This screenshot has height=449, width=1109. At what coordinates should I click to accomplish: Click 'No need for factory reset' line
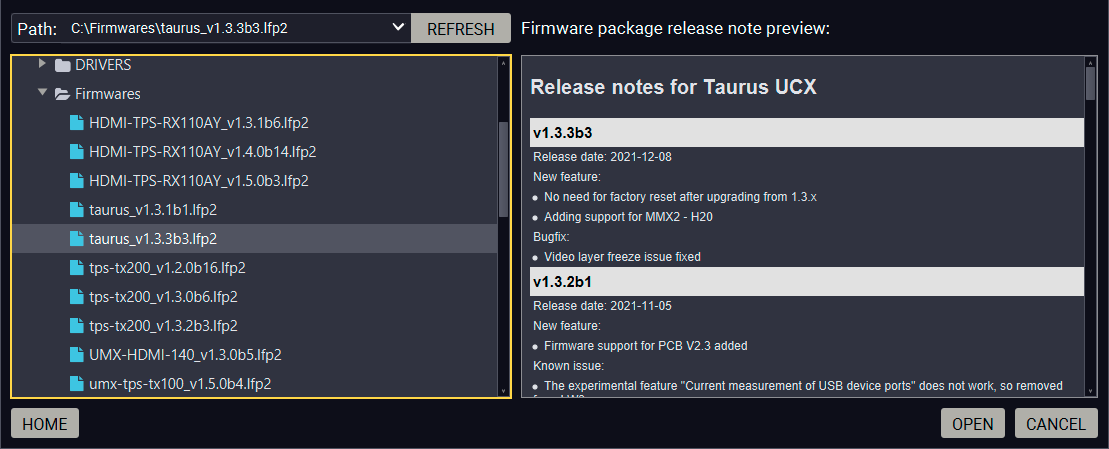(x=680, y=197)
